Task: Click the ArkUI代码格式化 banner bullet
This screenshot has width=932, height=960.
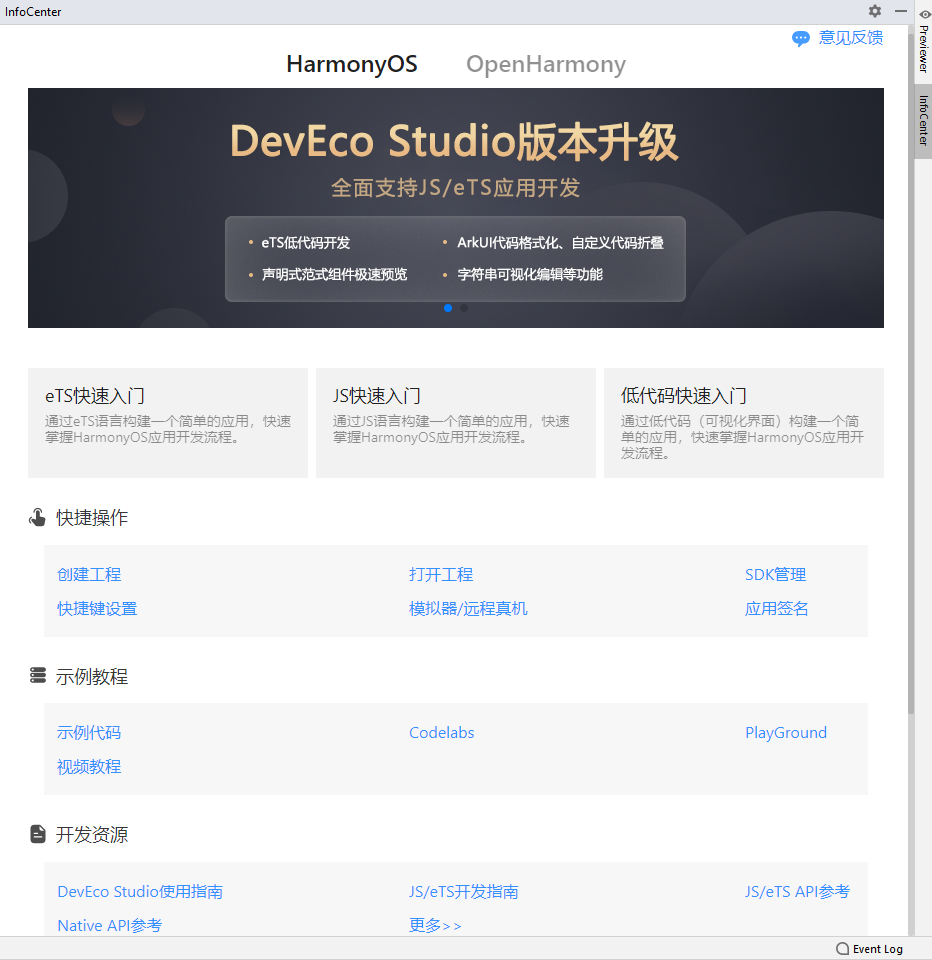Action: pyautogui.click(x=560, y=242)
